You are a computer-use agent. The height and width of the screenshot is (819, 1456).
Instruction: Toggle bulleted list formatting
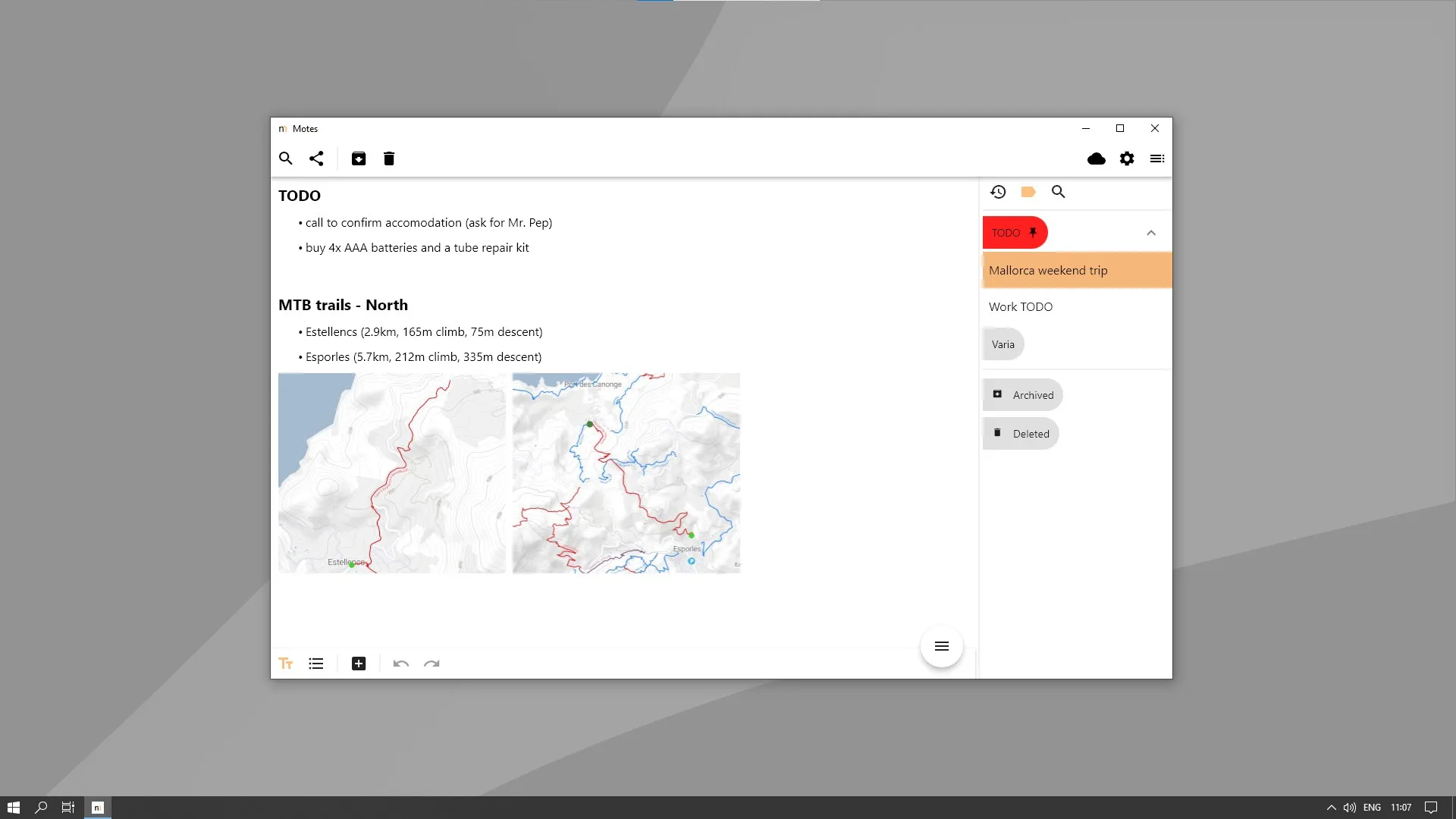click(316, 664)
